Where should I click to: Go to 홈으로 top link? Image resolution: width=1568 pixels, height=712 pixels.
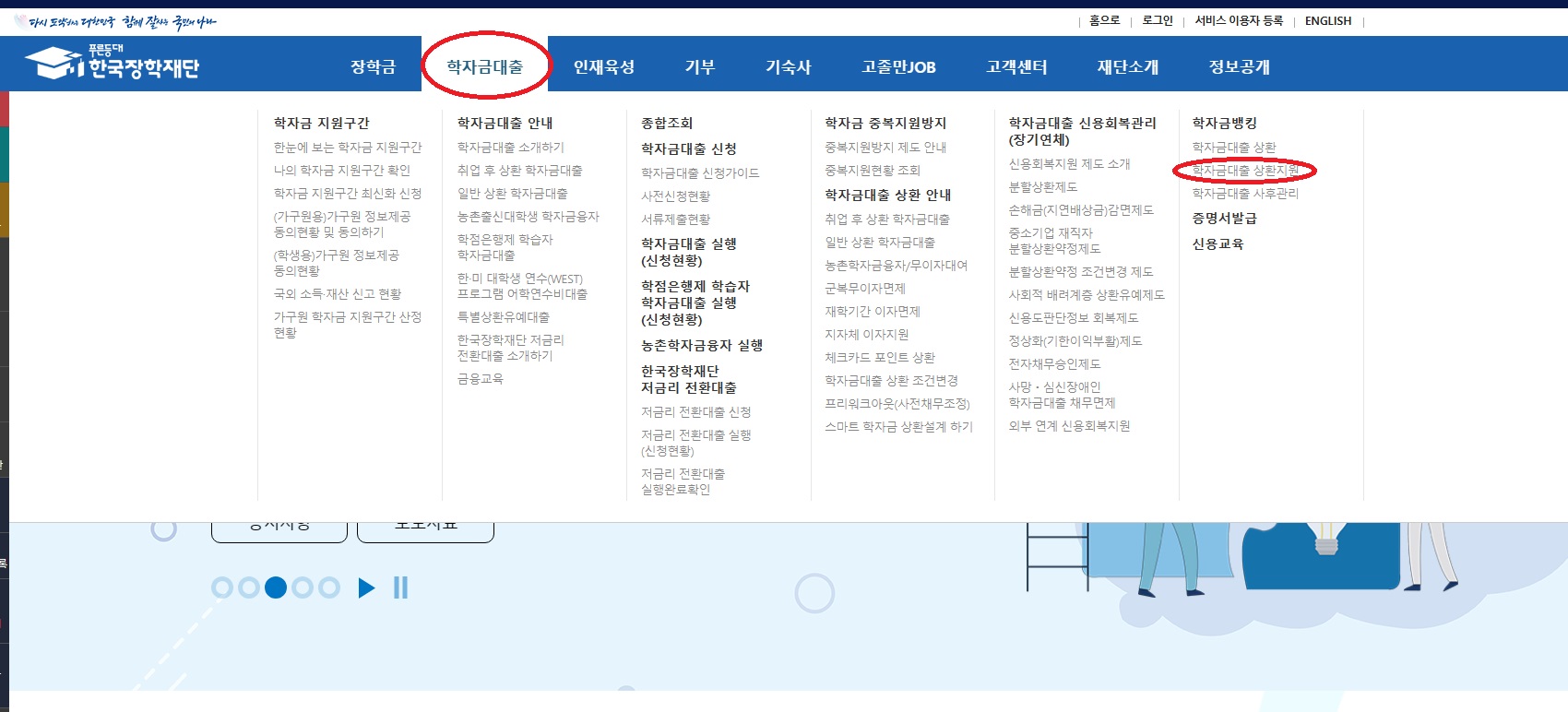point(1104,20)
